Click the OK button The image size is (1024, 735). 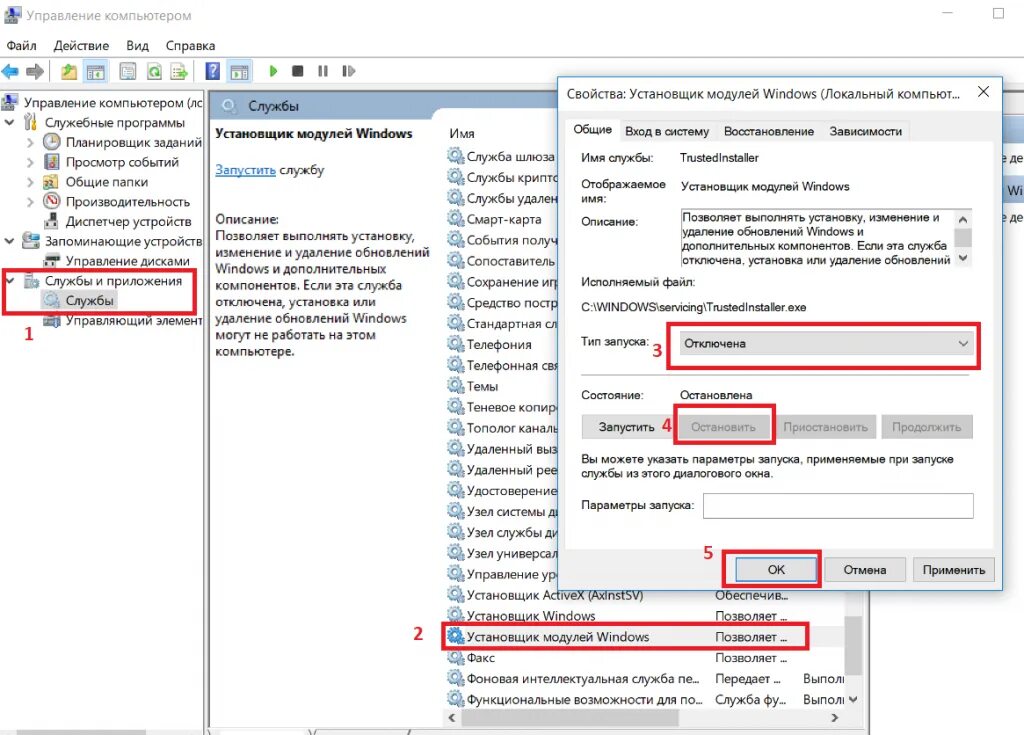776,570
